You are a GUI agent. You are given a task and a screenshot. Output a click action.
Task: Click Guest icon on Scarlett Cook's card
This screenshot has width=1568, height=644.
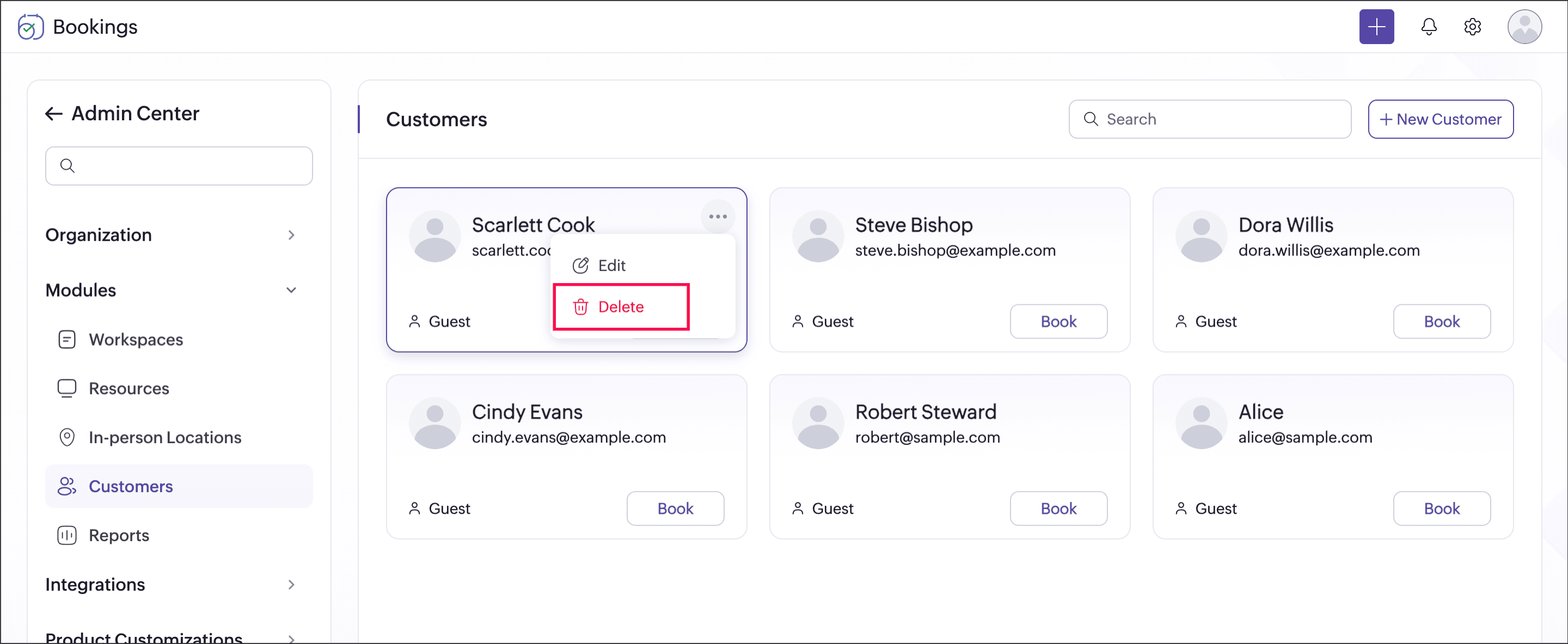click(414, 321)
